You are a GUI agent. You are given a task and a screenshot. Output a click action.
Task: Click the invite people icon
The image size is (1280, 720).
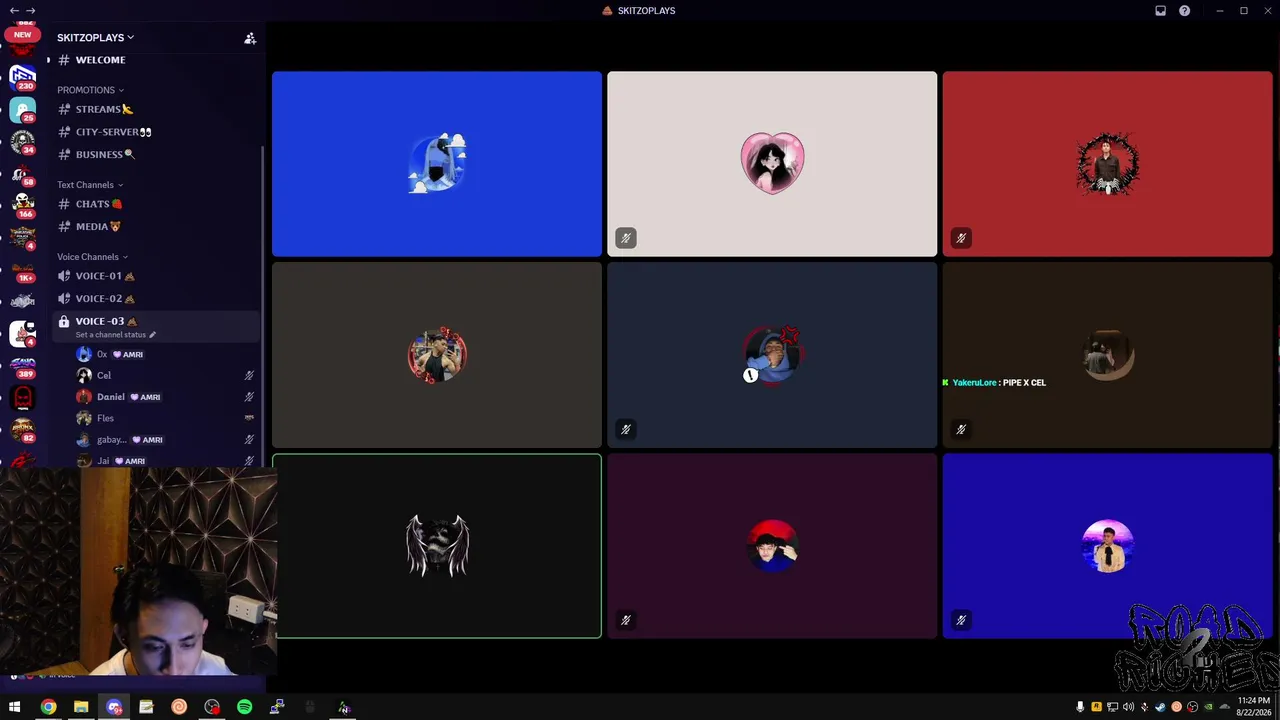click(250, 38)
